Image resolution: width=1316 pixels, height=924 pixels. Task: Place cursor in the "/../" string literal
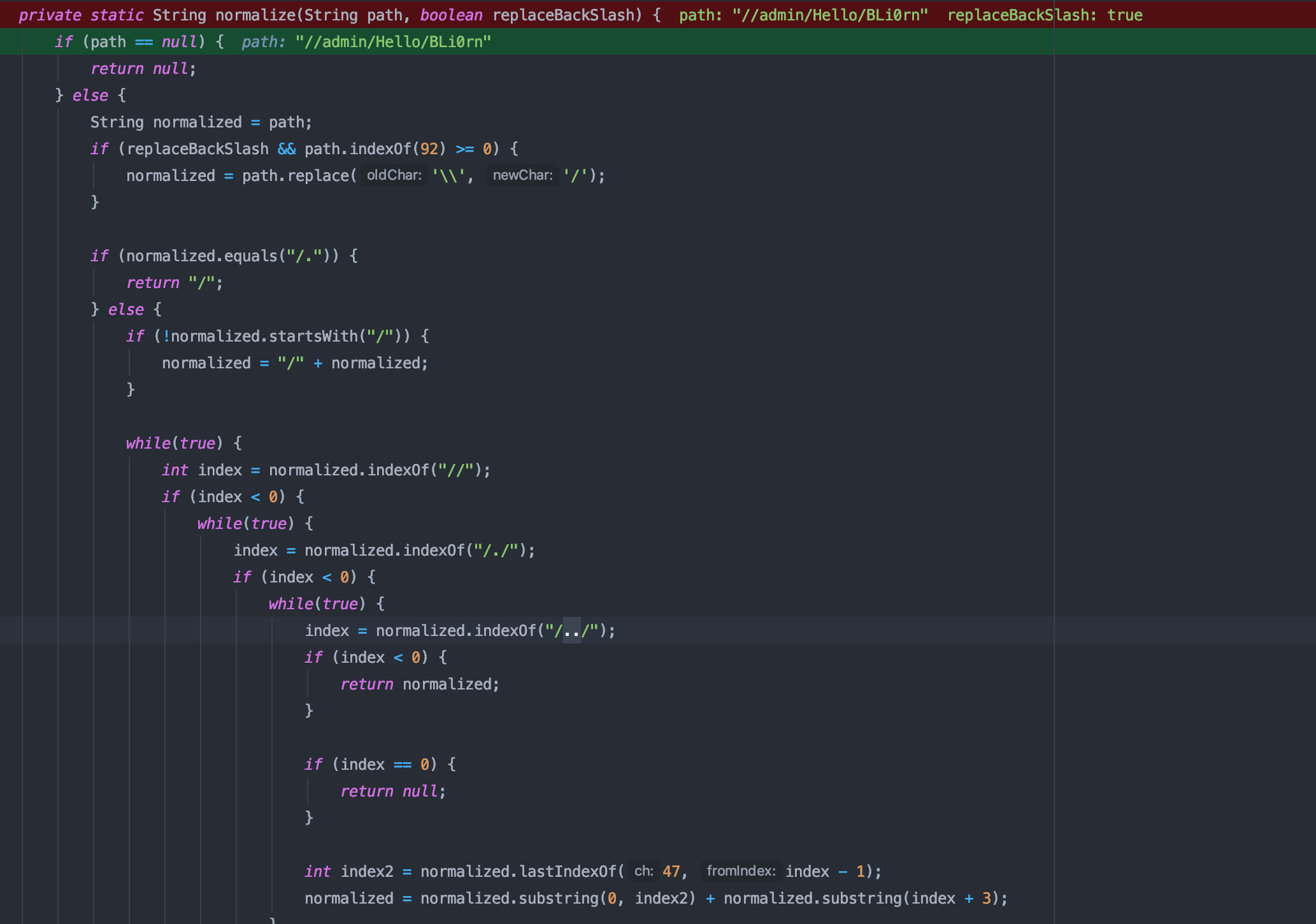571,631
